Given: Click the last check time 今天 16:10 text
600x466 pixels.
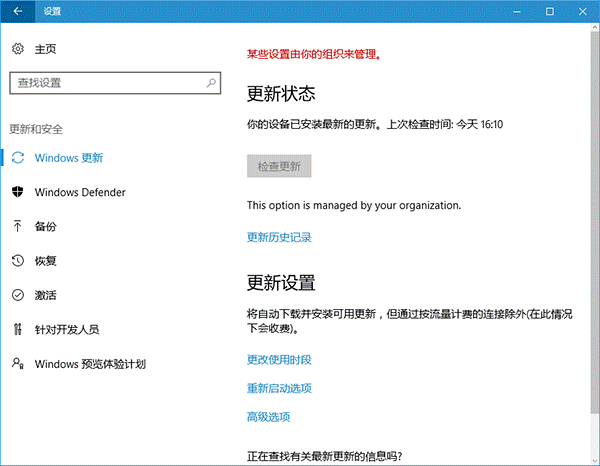Looking at the screenshot, I should (x=479, y=124).
